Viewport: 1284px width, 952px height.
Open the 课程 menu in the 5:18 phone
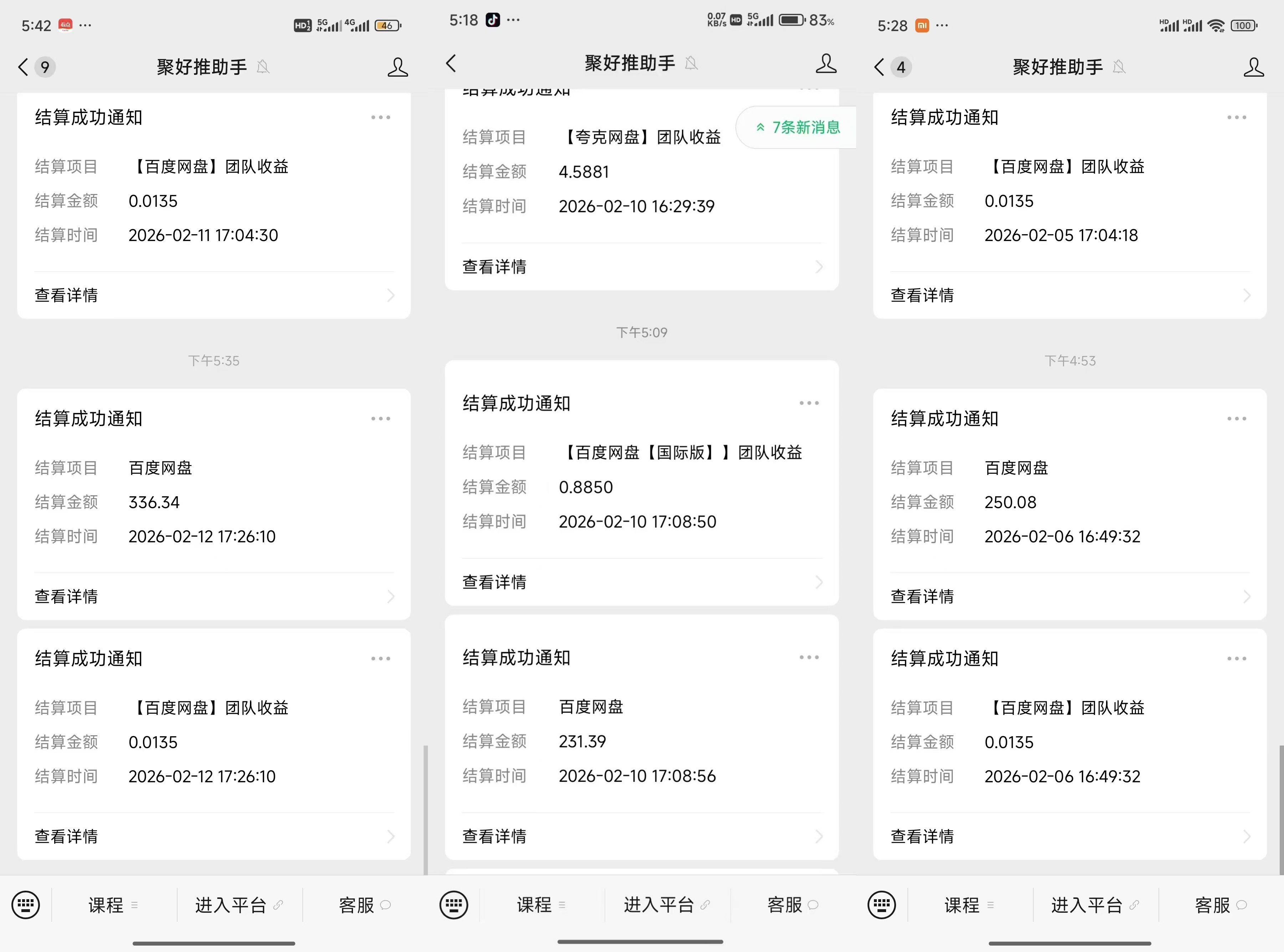[542, 905]
